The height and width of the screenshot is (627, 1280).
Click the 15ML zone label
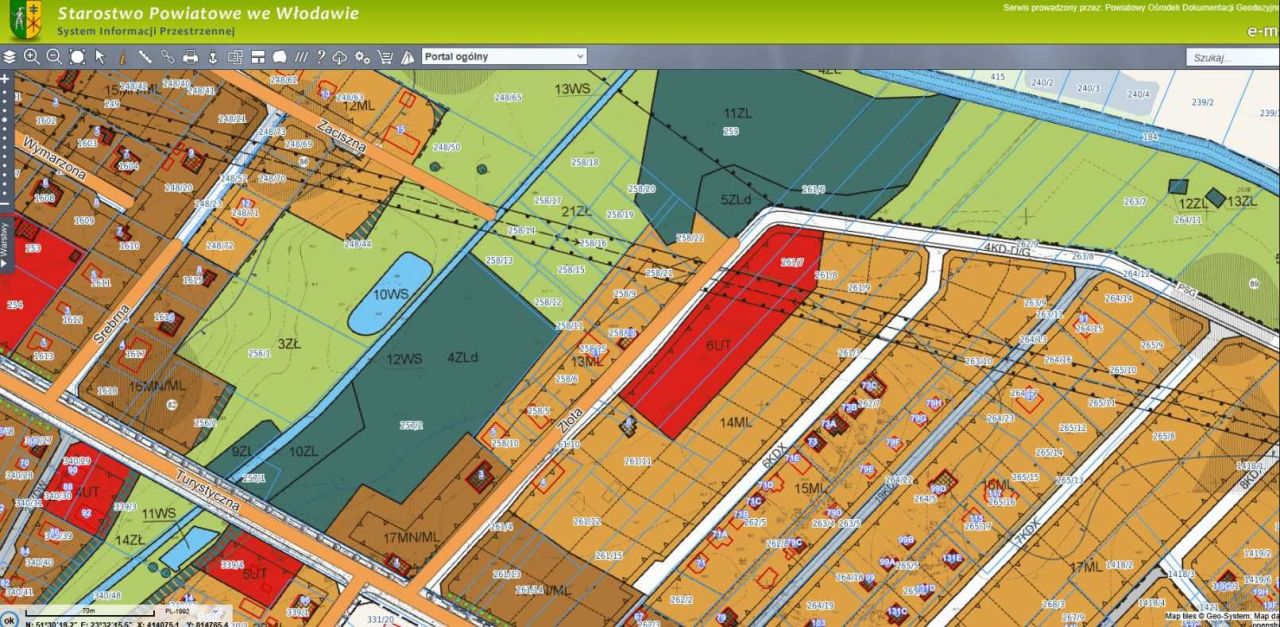click(x=812, y=488)
